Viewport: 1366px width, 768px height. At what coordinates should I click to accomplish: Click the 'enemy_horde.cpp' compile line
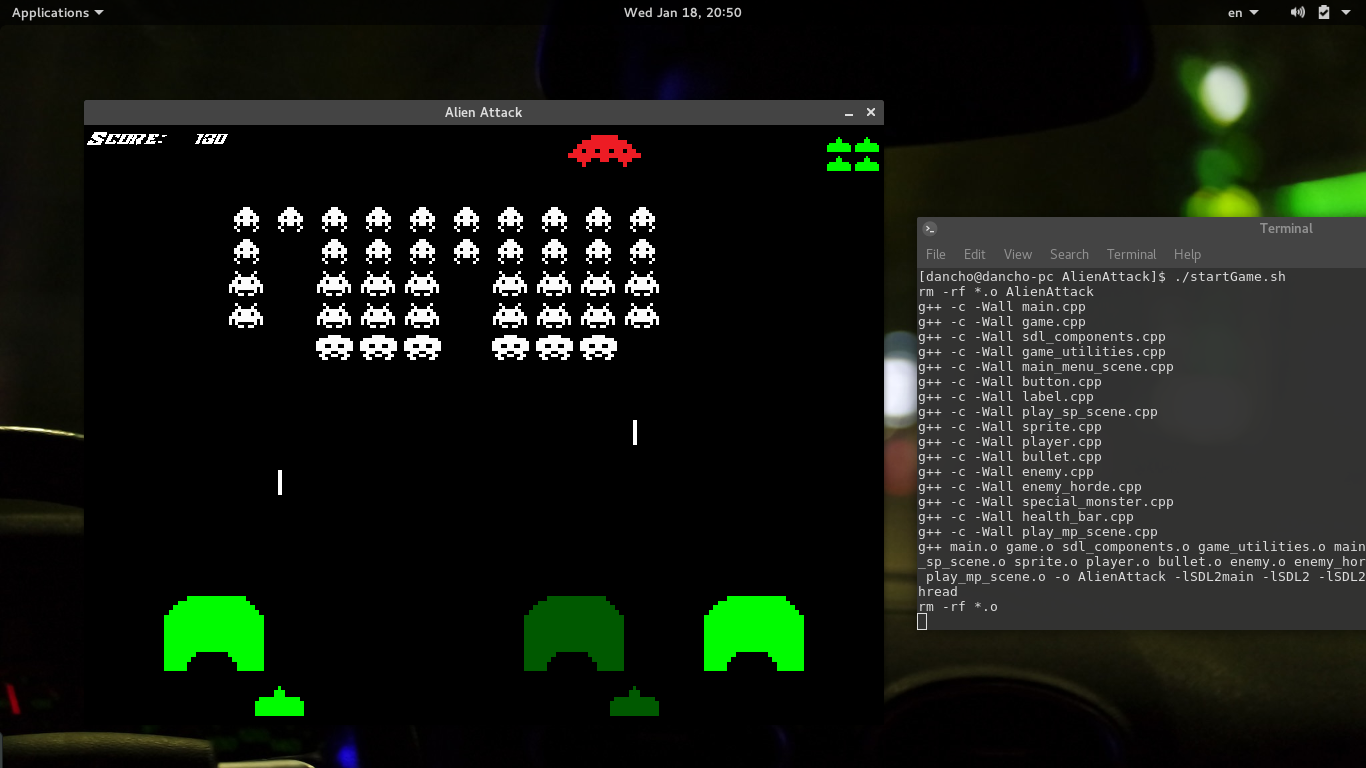[1030, 487]
